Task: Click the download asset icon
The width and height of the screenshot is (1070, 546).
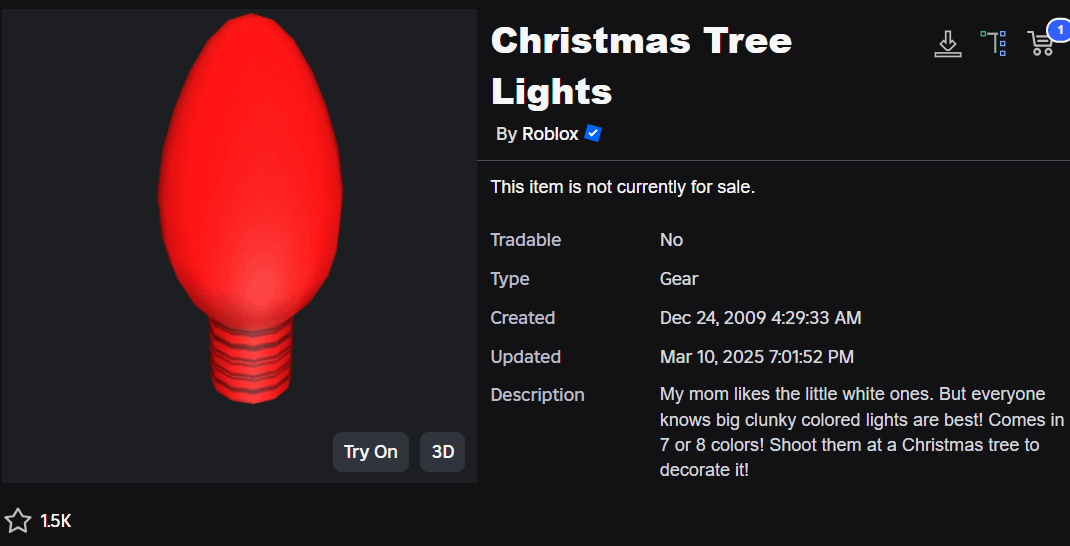Action: click(x=947, y=44)
